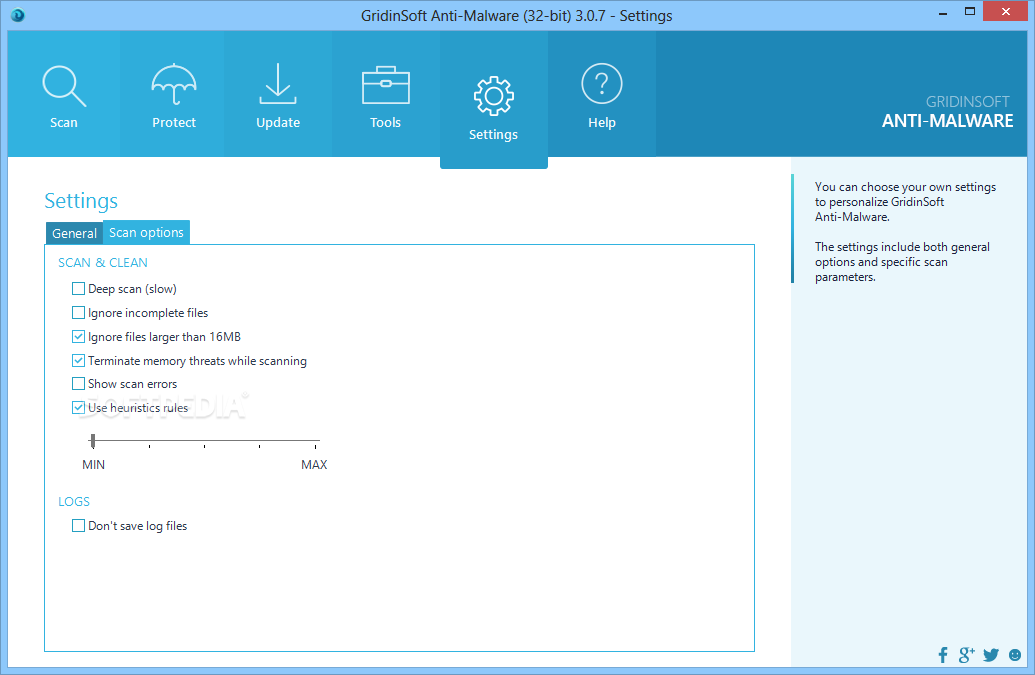Click the app logo in title bar
Viewport: 1035px width, 675px height.
18,15
